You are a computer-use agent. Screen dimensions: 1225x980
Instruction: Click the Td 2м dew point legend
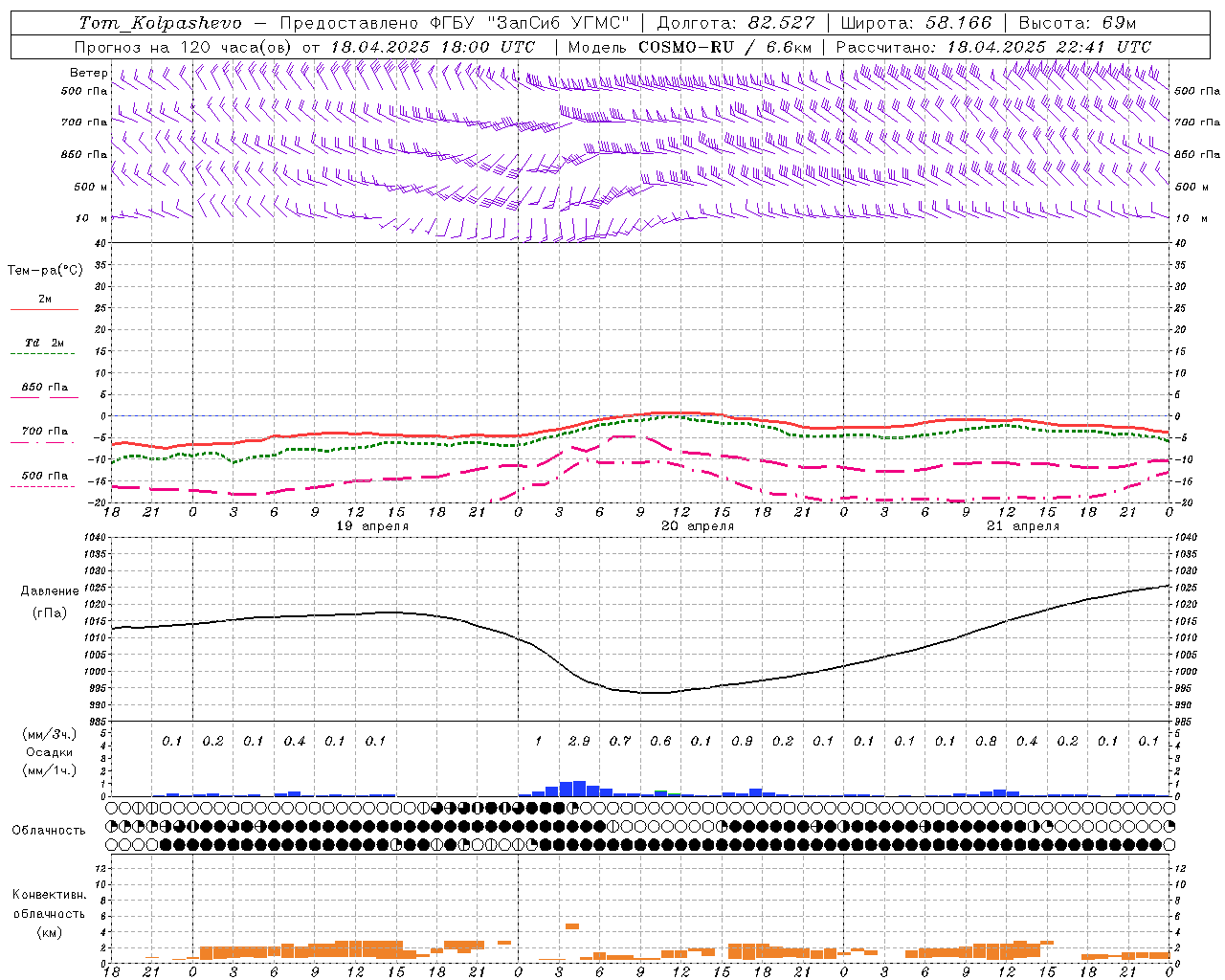tap(44, 346)
